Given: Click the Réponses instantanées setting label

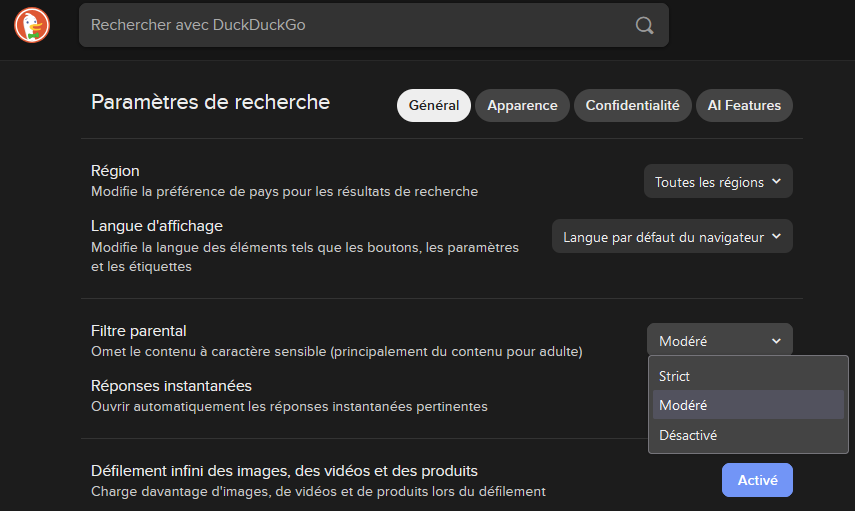Looking at the screenshot, I should (x=171, y=386).
